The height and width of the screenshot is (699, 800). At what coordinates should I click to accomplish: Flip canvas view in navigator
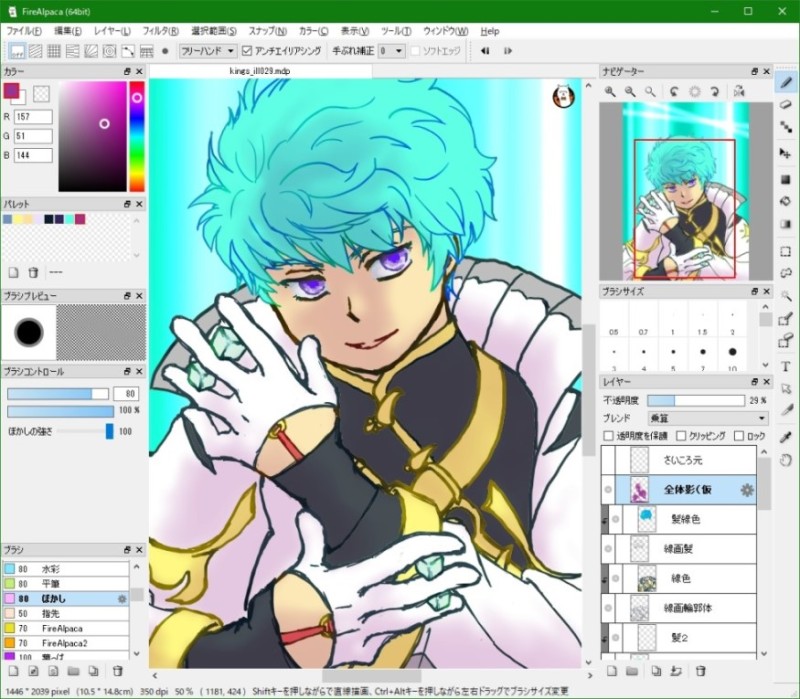[739, 91]
